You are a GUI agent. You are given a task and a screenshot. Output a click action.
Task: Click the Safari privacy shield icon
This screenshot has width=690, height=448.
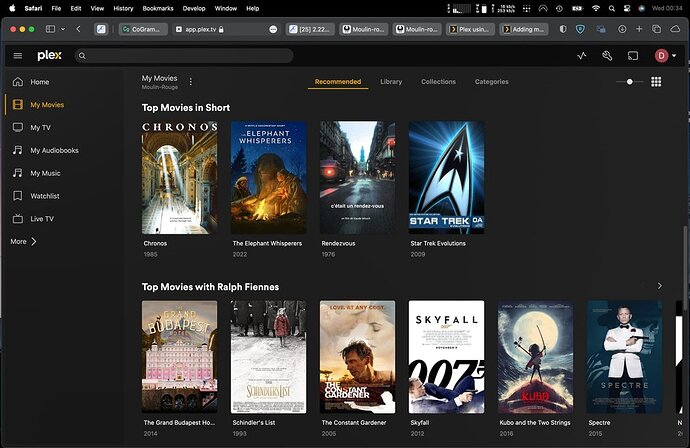[x=563, y=29]
